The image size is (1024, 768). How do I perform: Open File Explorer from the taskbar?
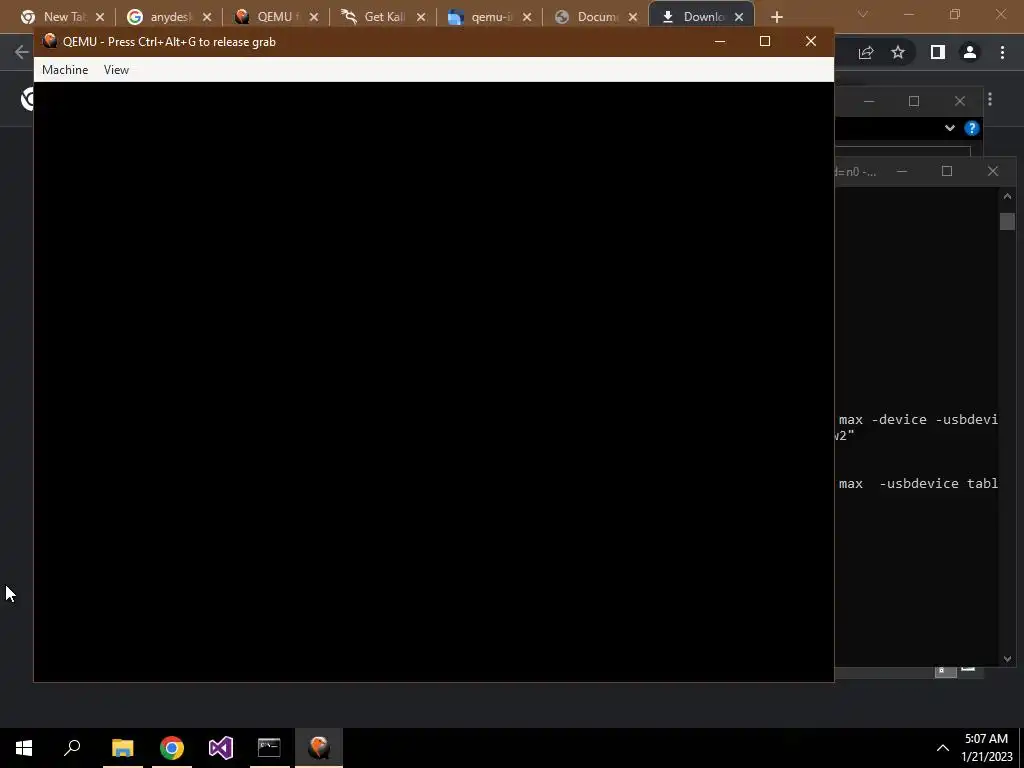pyautogui.click(x=122, y=748)
